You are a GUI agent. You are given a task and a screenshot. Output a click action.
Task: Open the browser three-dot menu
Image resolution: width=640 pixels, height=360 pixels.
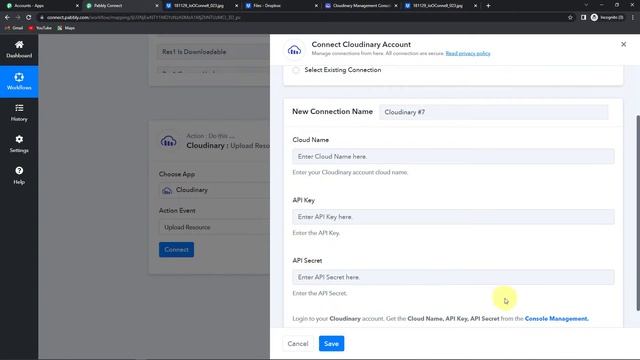point(633,18)
